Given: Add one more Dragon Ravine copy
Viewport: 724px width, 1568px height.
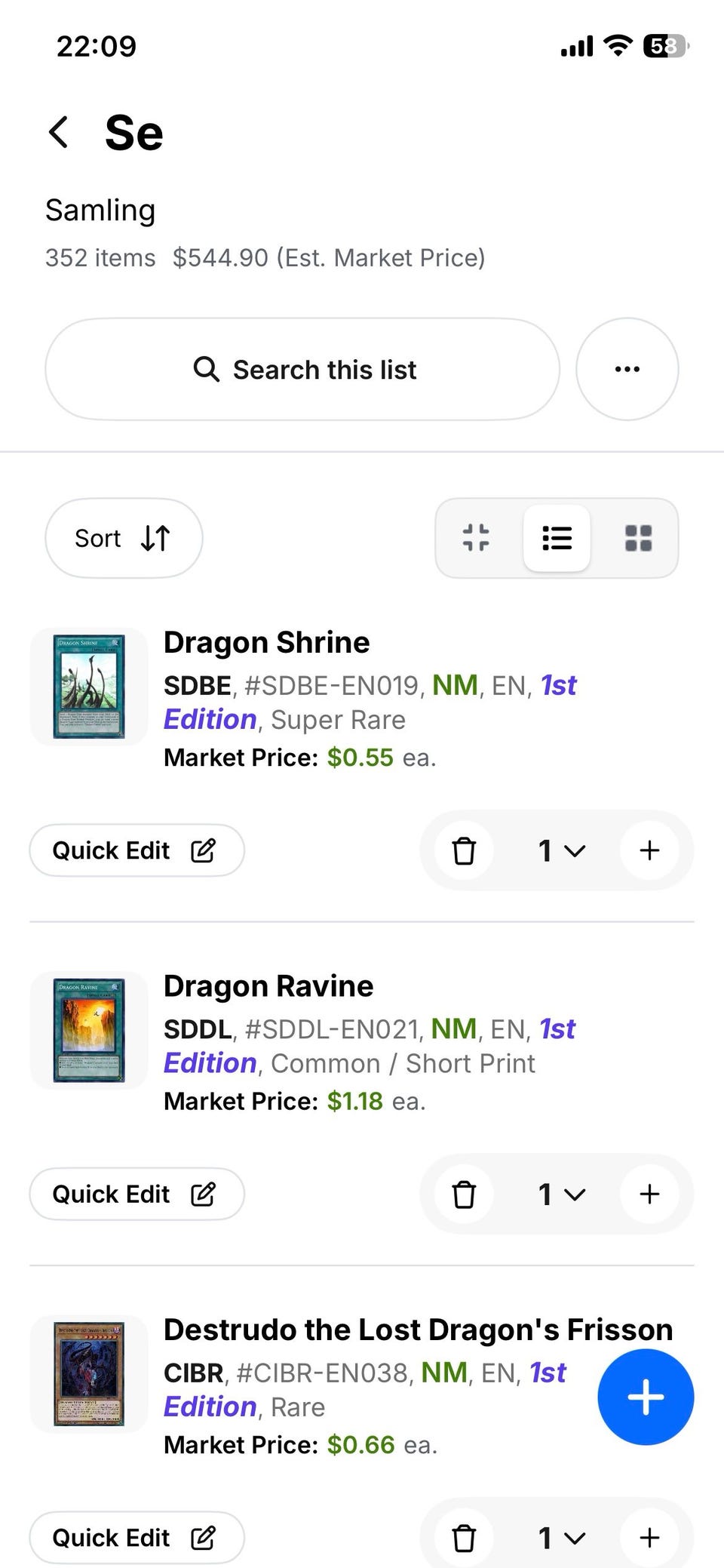Looking at the screenshot, I should (649, 1194).
